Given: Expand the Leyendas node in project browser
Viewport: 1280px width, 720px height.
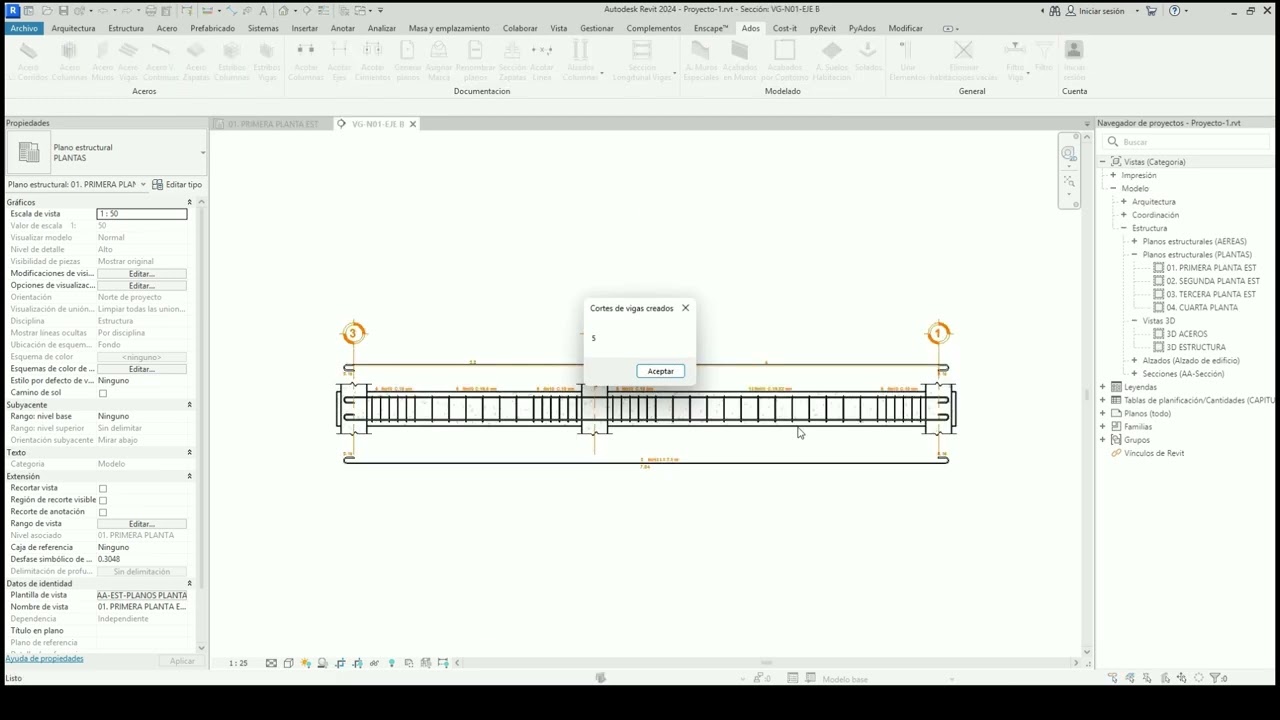Looking at the screenshot, I should 1103,387.
